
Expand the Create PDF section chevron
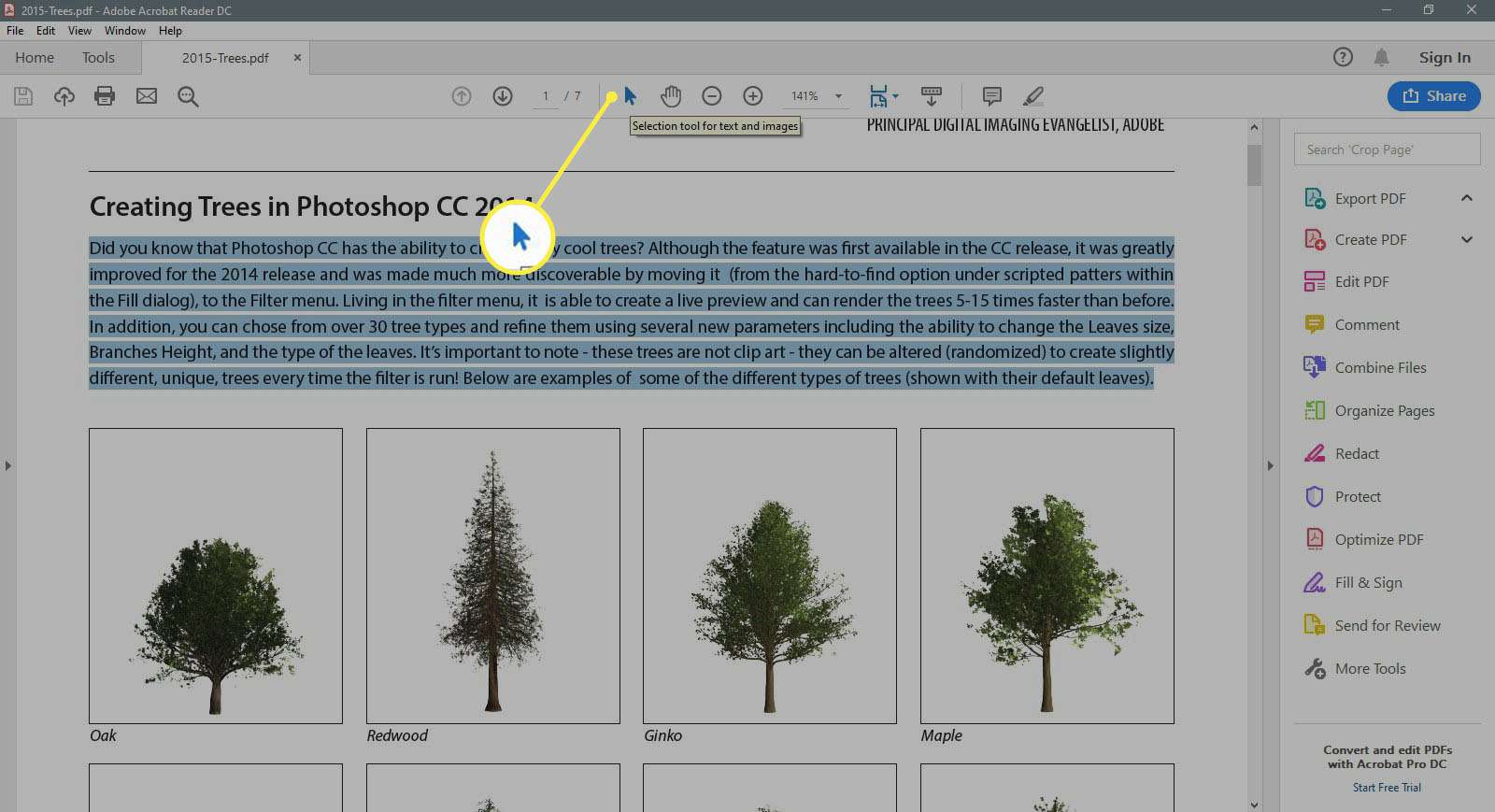[1467, 239]
